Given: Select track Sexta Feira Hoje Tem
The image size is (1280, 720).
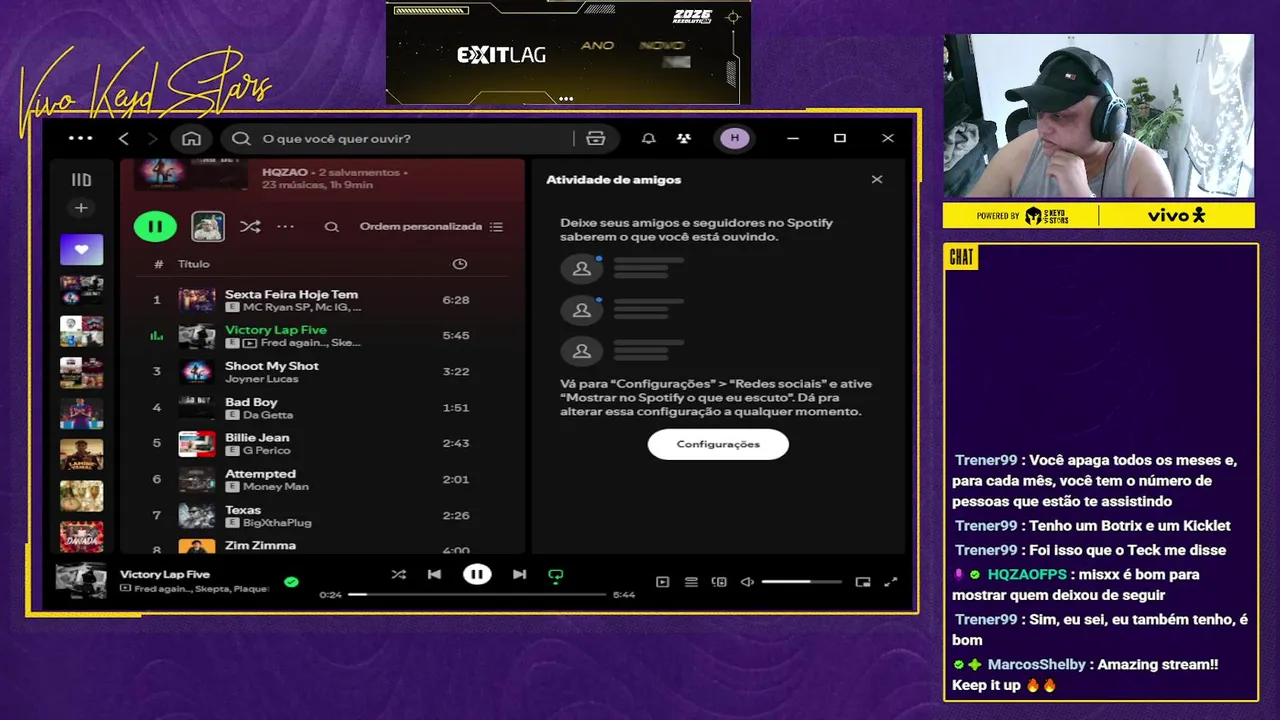Looking at the screenshot, I should pyautogui.click(x=323, y=300).
